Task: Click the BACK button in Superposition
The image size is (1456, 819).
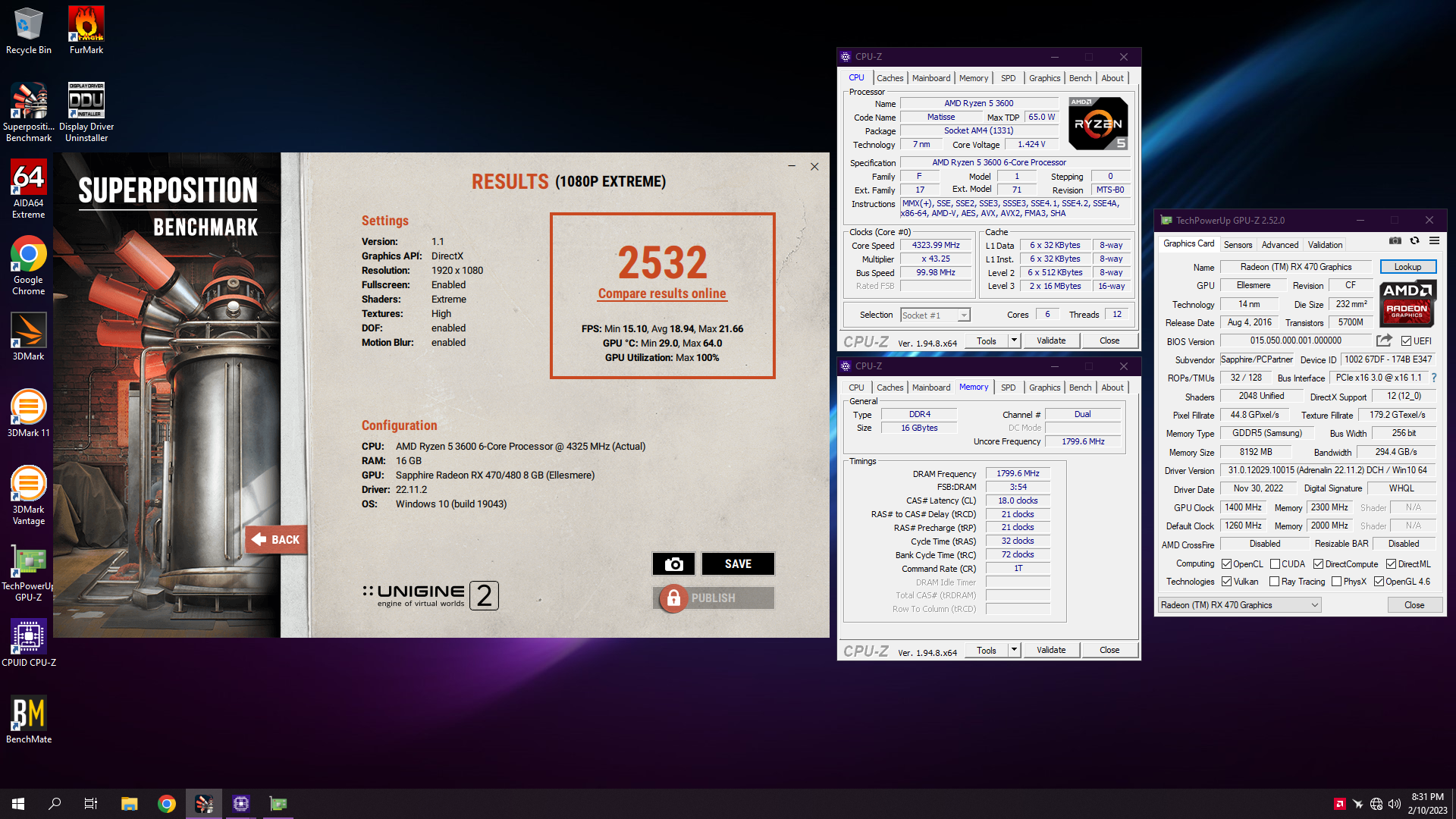Action: click(x=276, y=539)
